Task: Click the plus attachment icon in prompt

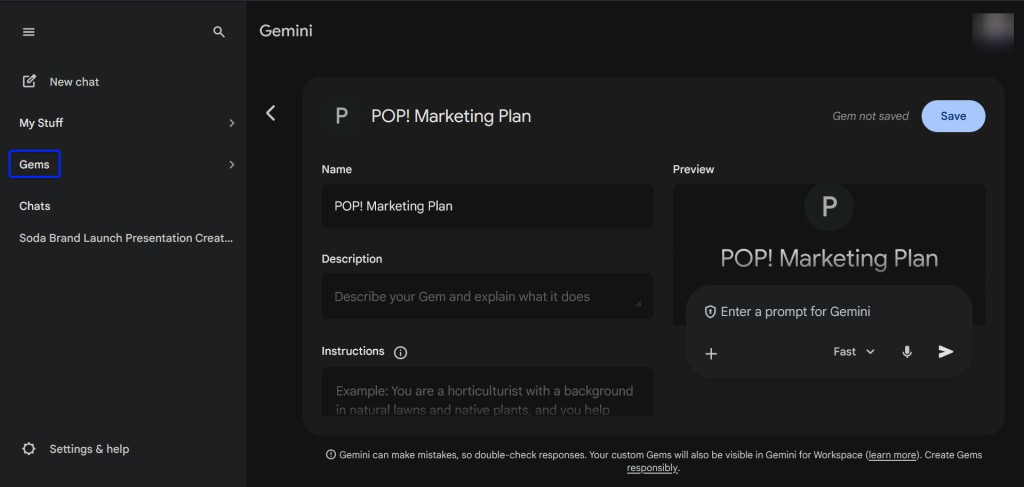Action: [x=711, y=353]
